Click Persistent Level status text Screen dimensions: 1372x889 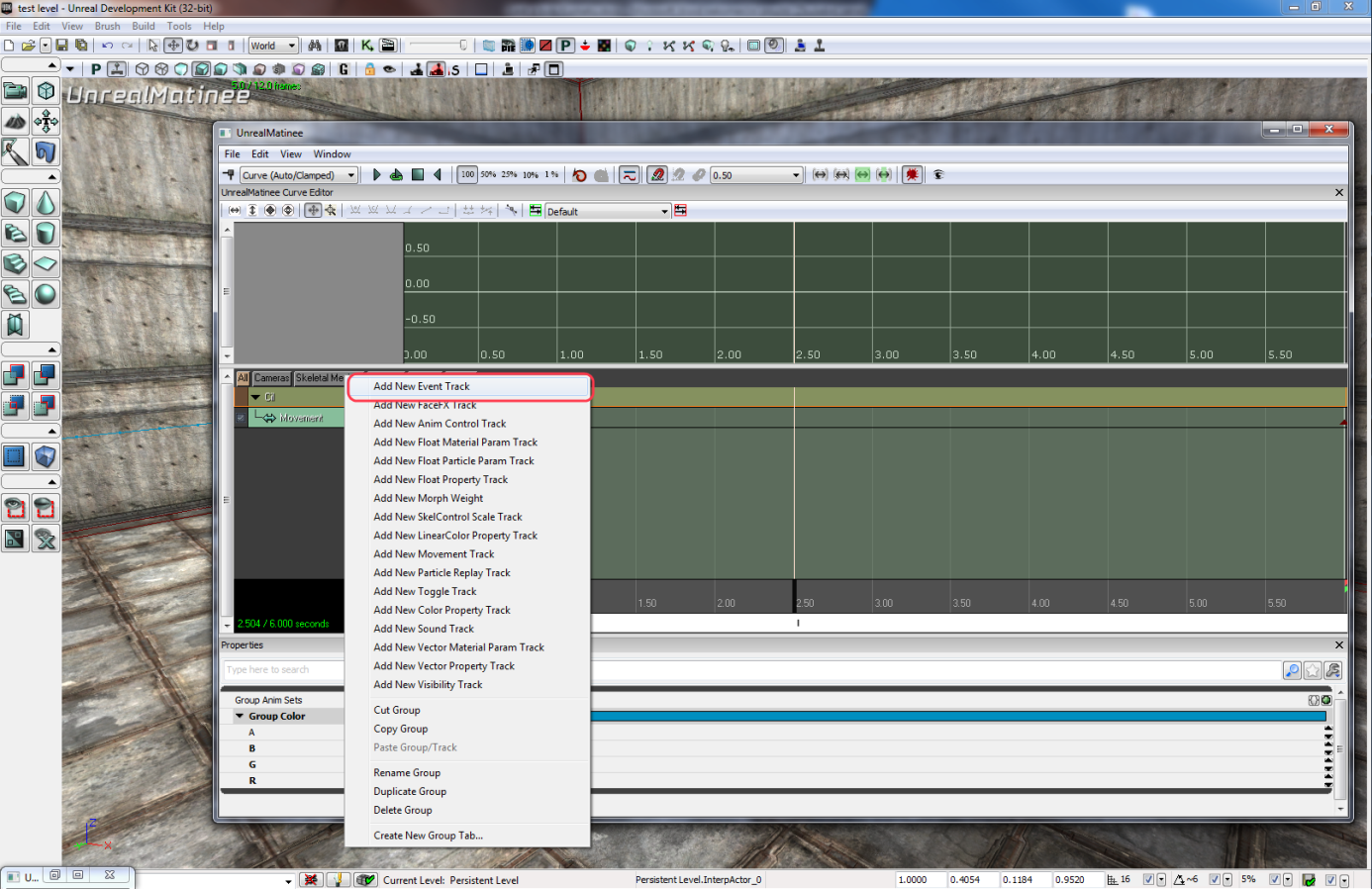(484, 880)
